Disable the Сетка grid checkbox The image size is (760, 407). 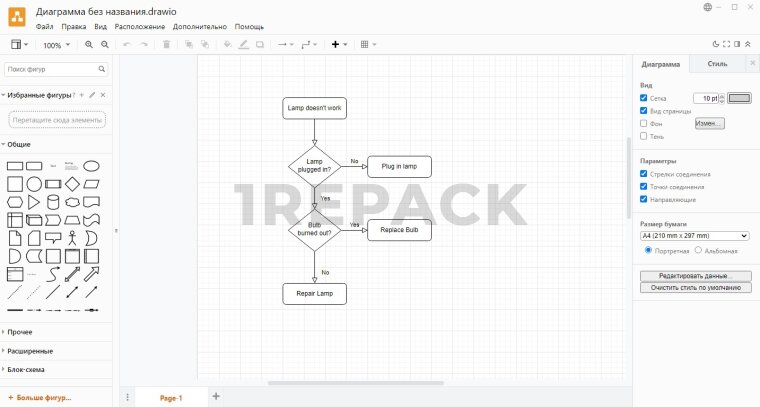tap(644, 98)
